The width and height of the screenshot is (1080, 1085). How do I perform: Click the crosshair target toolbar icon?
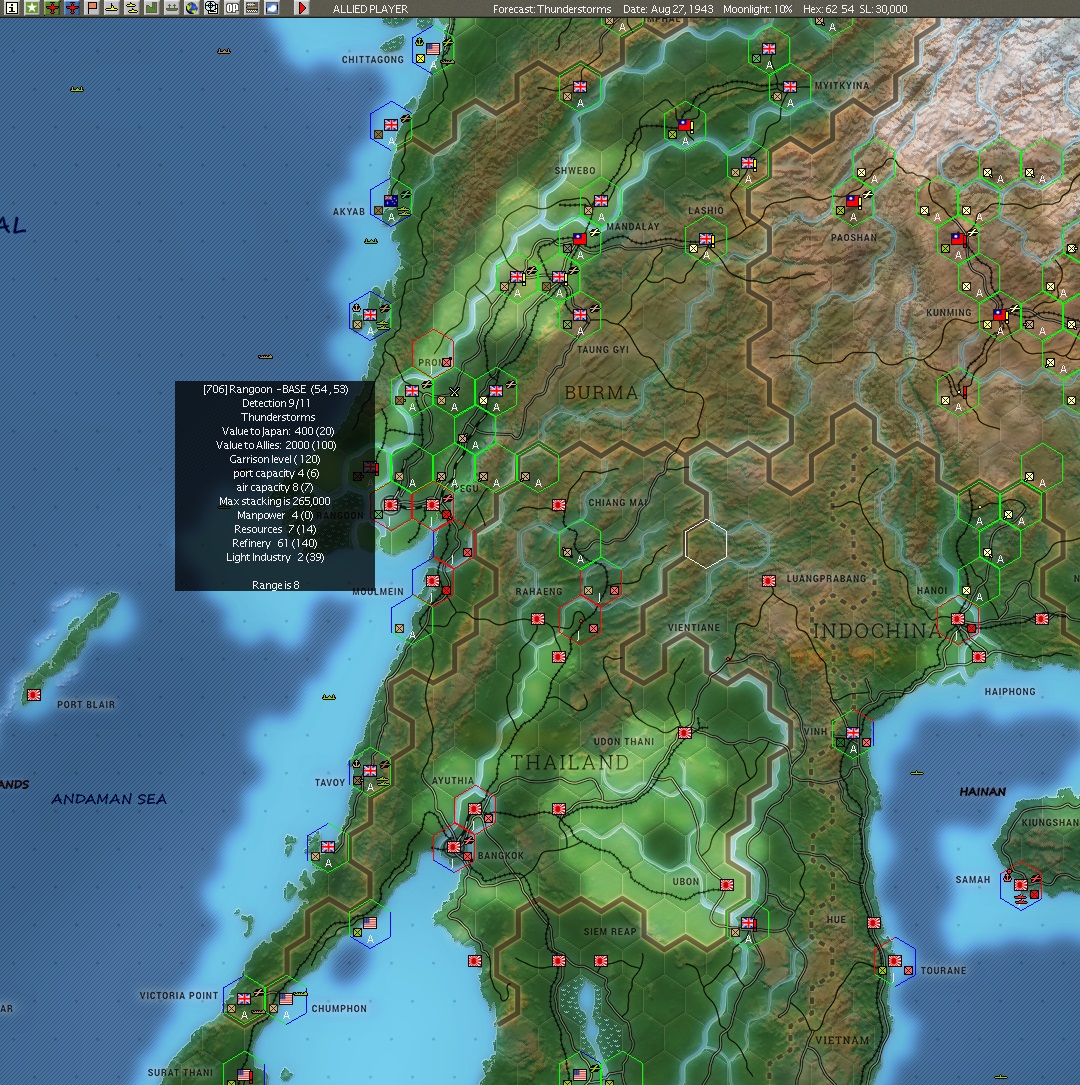point(212,8)
